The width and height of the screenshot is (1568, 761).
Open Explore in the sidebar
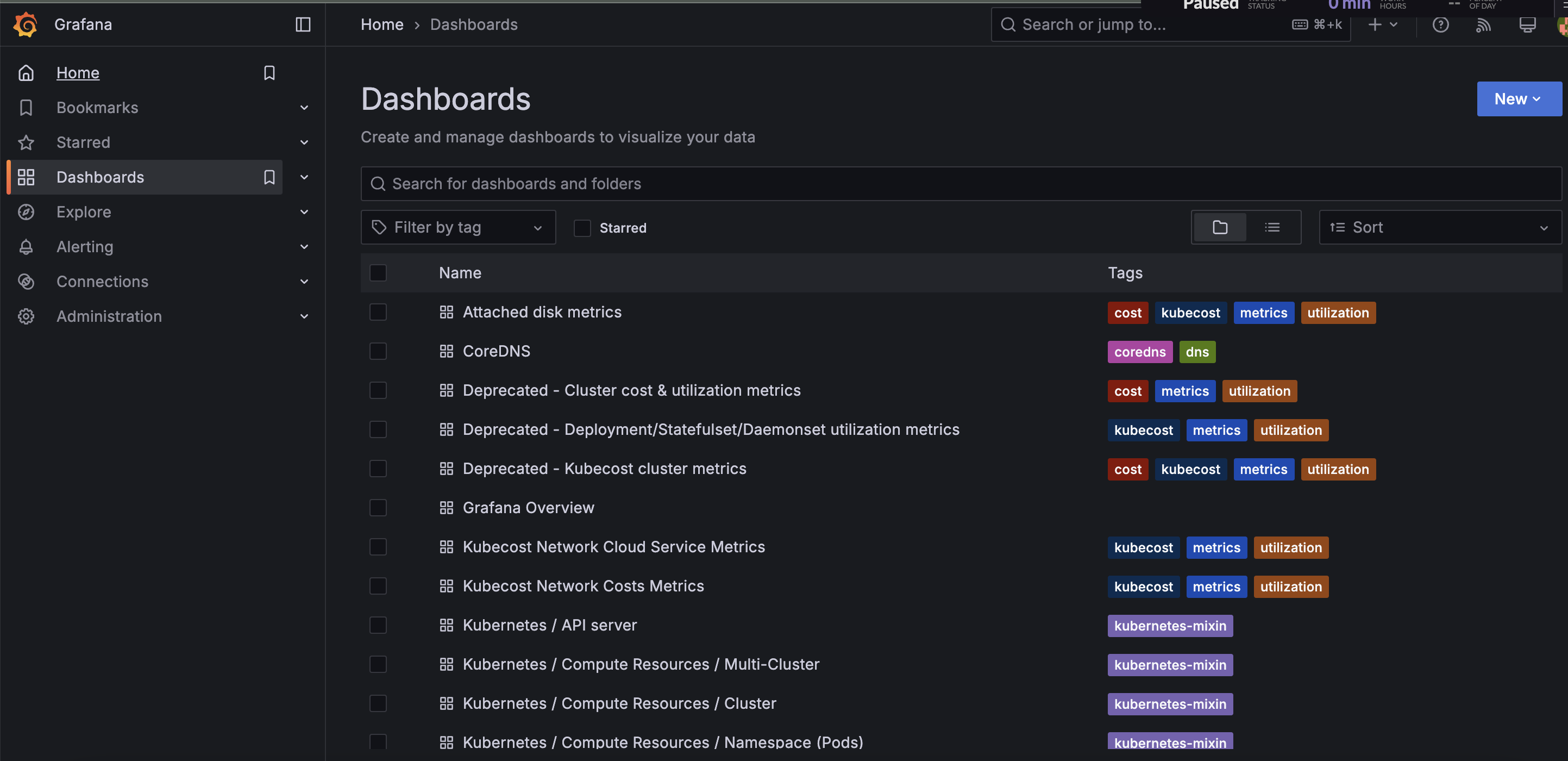[x=84, y=212]
